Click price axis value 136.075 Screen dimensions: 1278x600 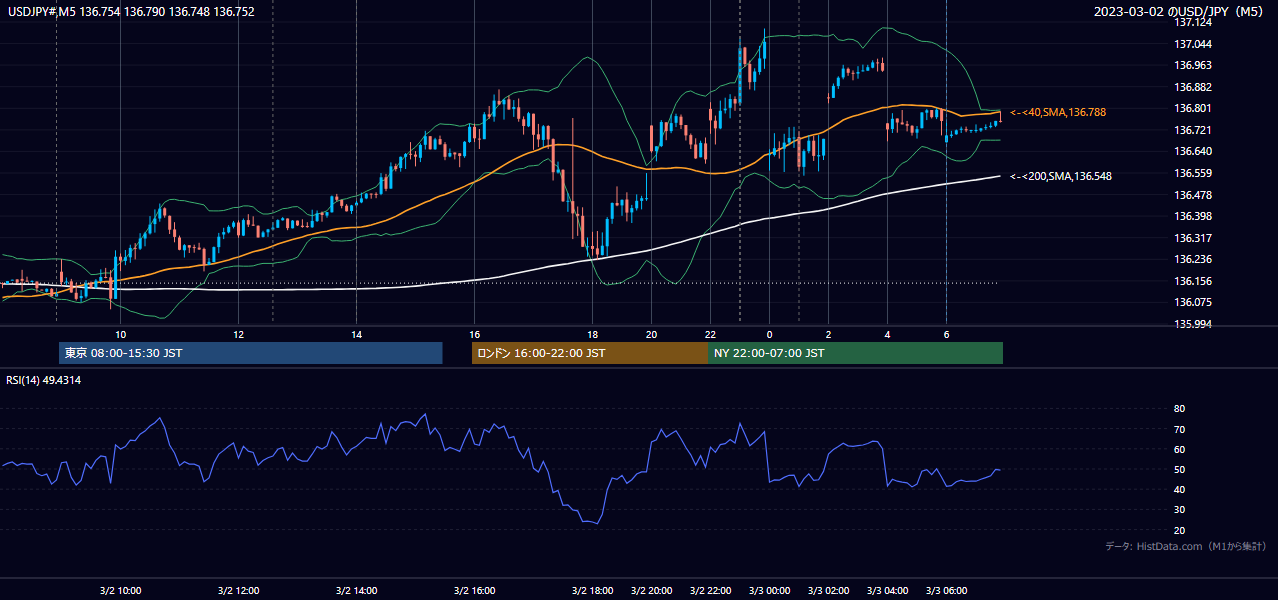(1193, 302)
